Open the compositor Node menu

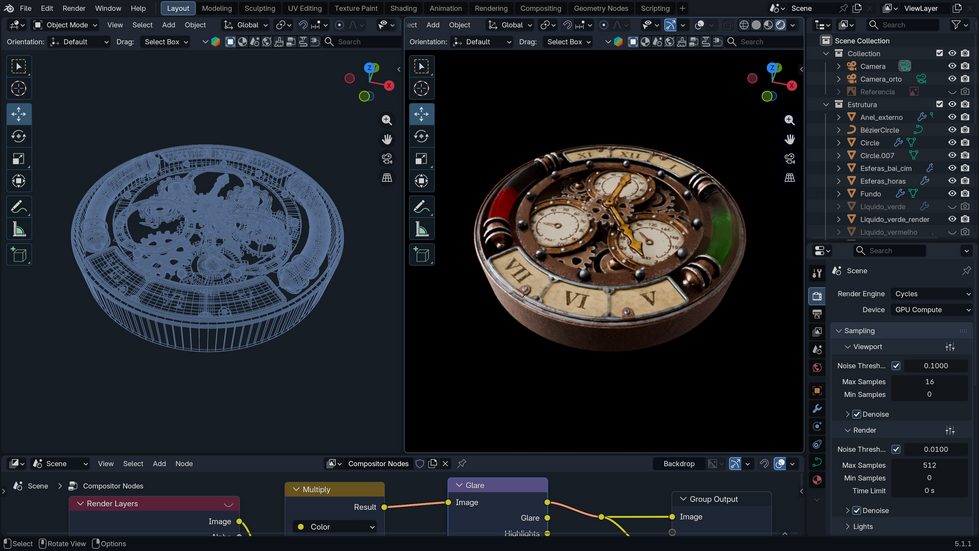pos(184,464)
